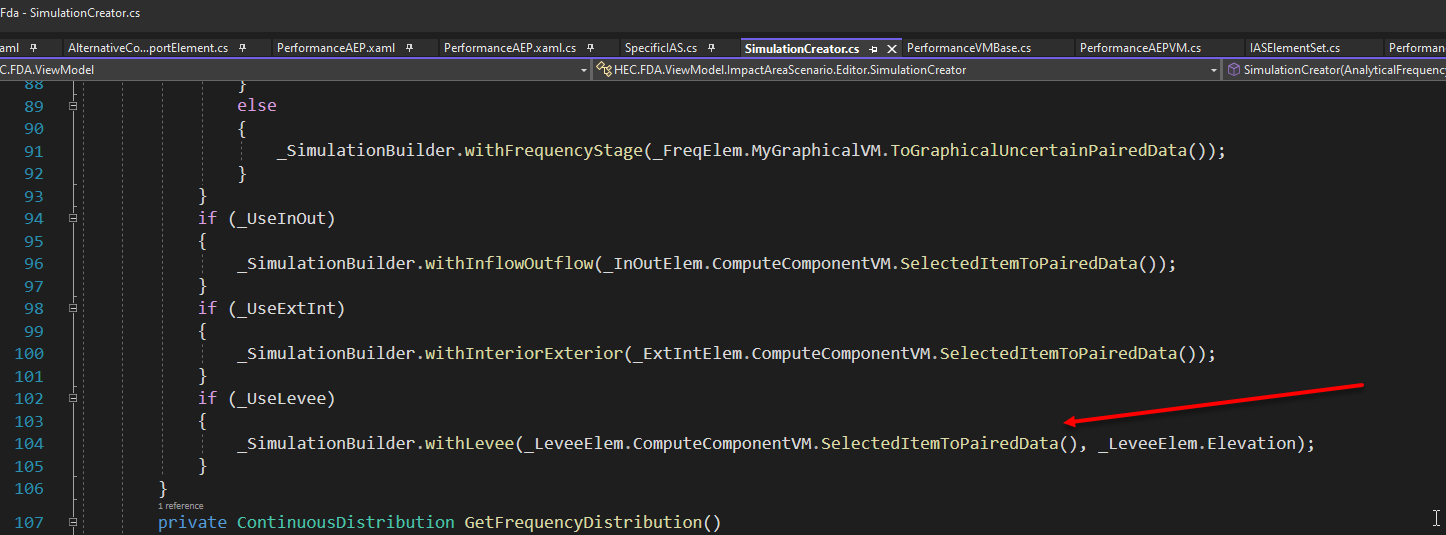The height and width of the screenshot is (535, 1446).
Task: Open the '1 reference' CodeLens link
Action: [x=180, y=506]
